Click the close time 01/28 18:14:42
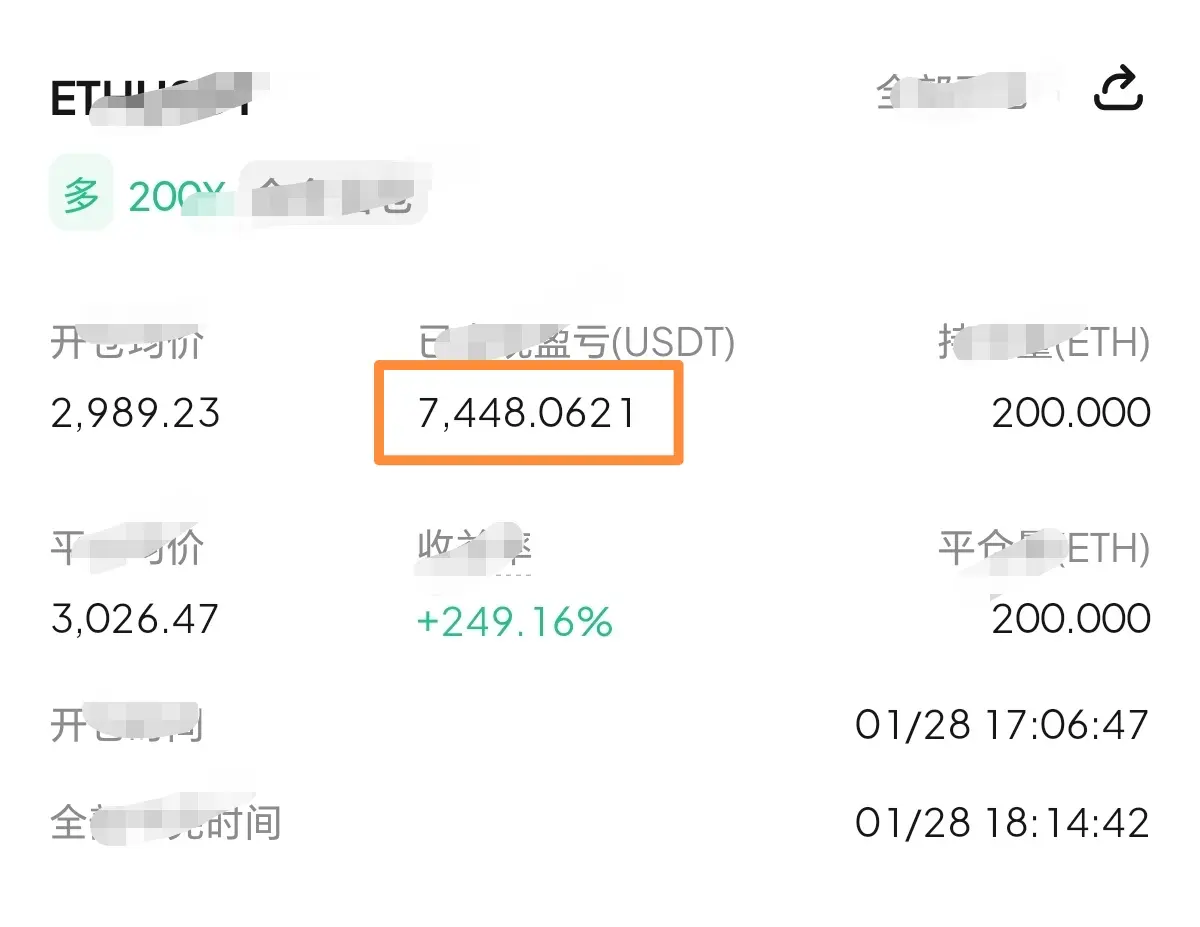The image size is (1200, 927). coord(1001,823)
